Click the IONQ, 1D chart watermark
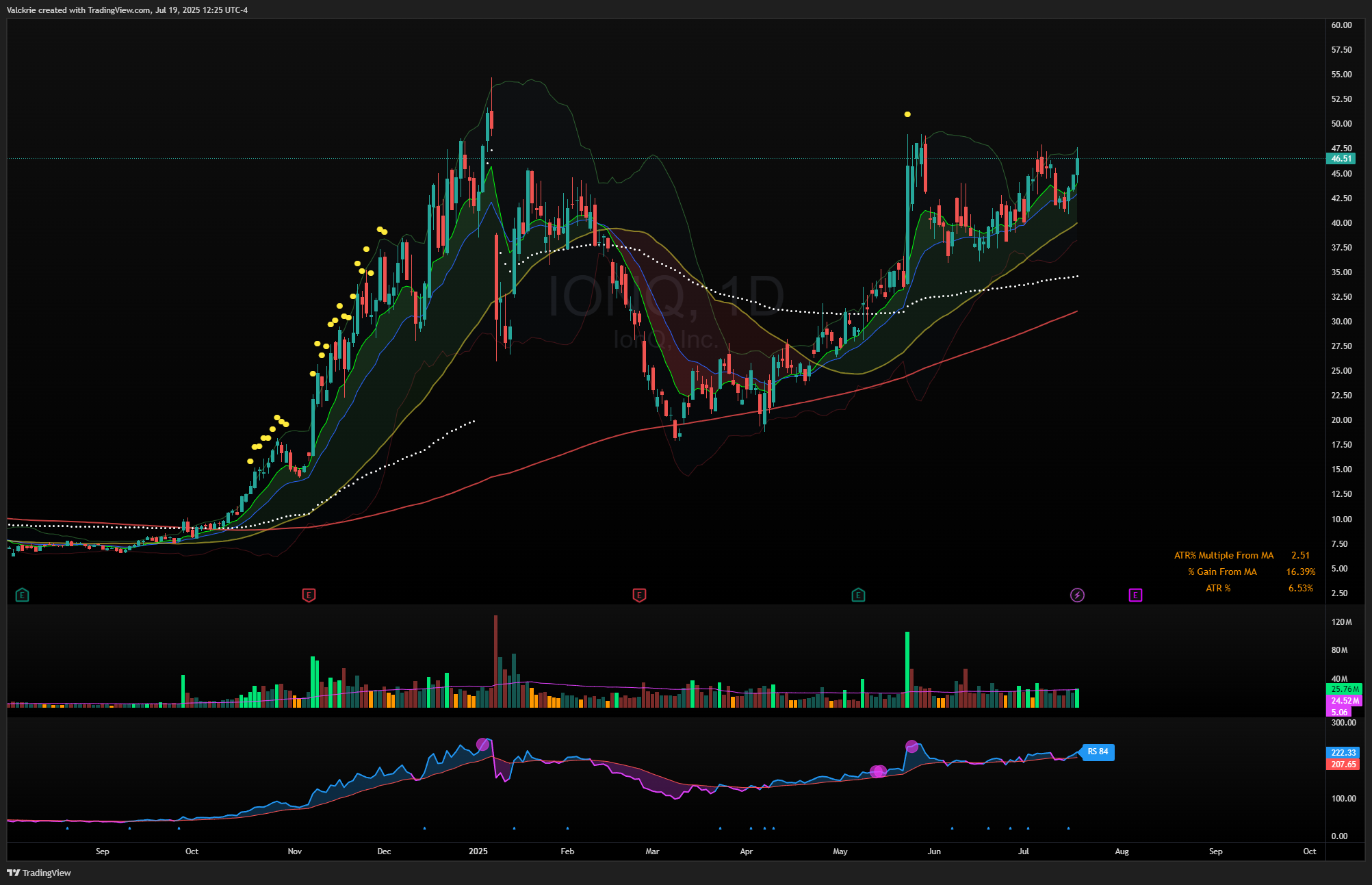 pos(666,296)
